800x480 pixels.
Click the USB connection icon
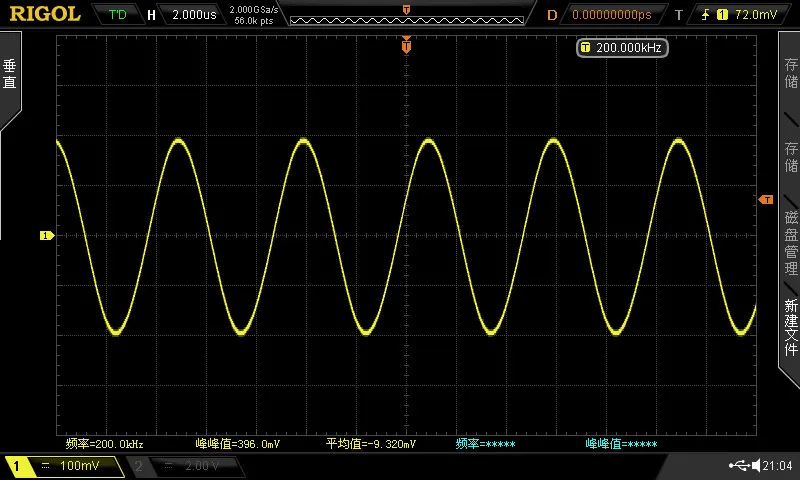[739, 465]
